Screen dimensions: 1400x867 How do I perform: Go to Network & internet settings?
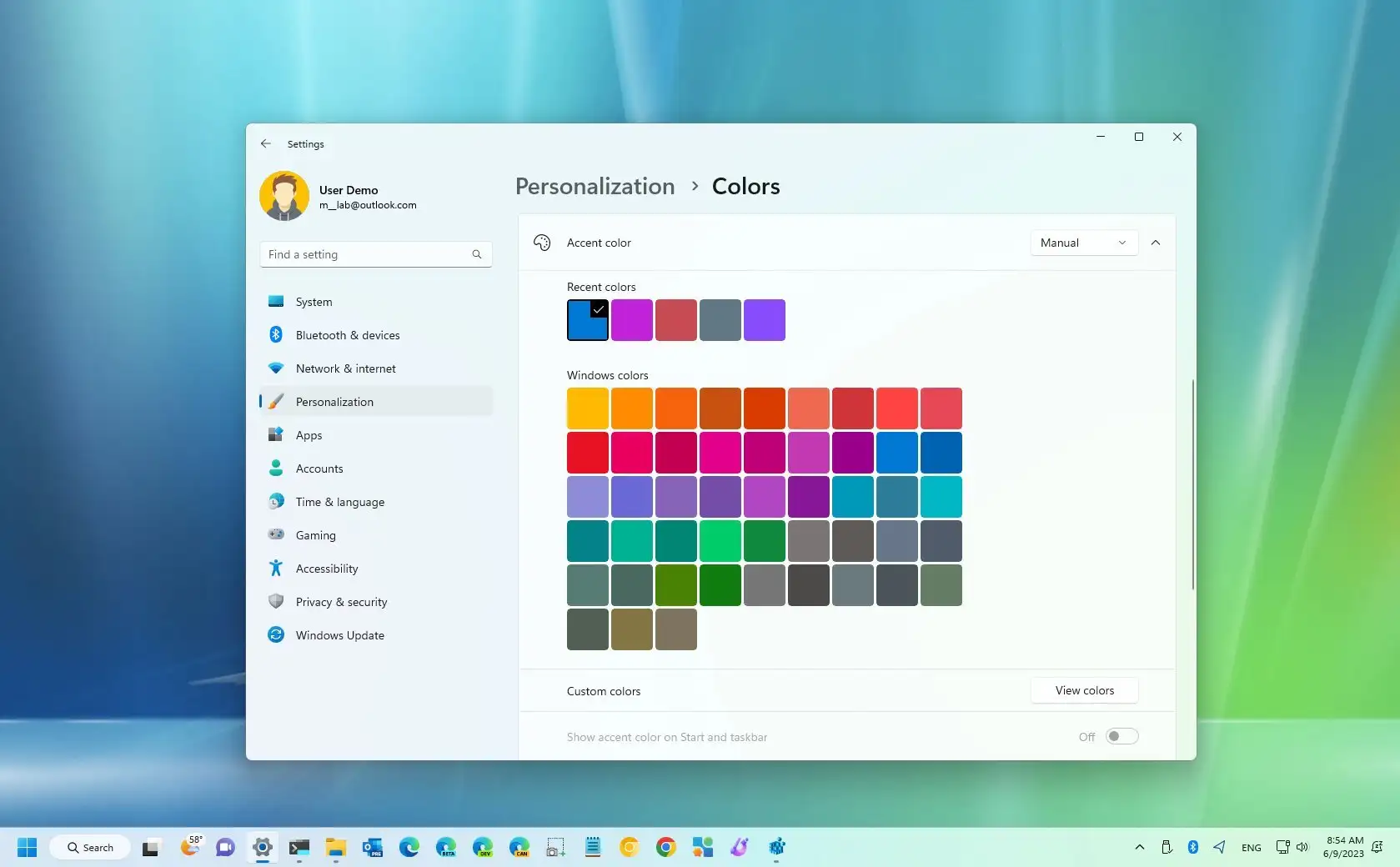(345, 368)
